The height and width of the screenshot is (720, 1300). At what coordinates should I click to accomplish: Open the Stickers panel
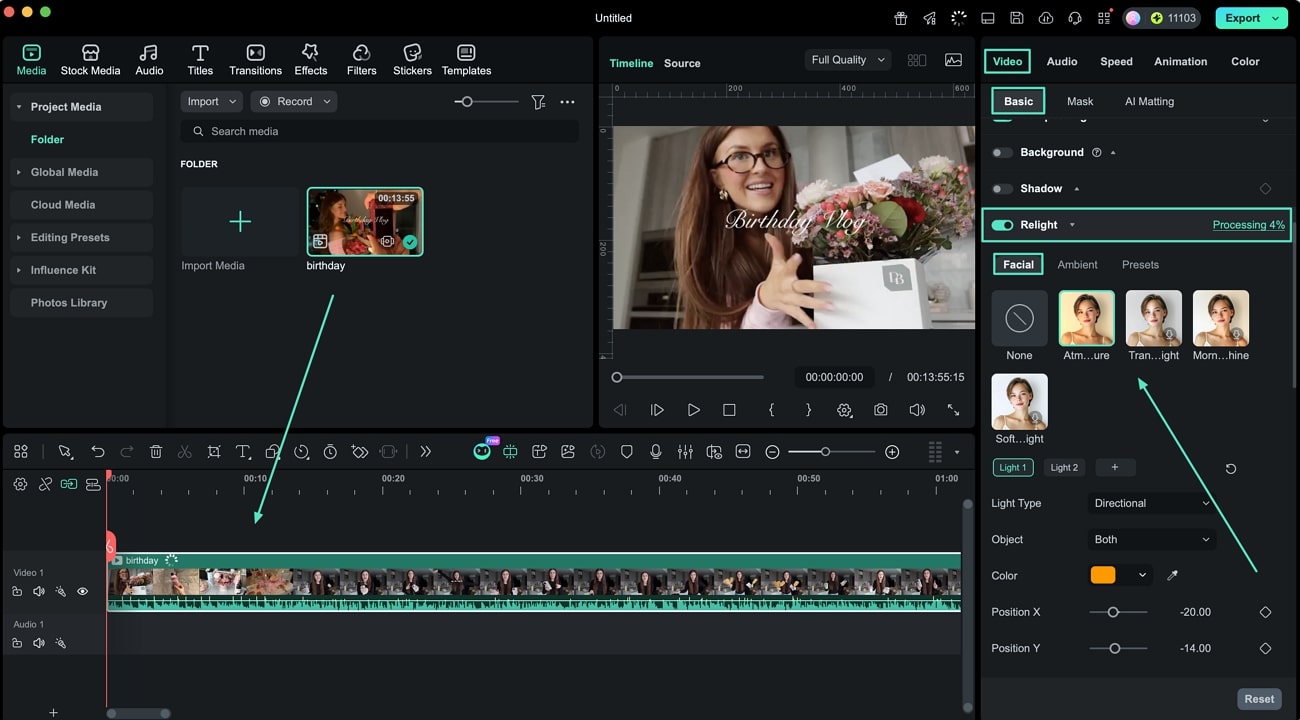[x=412, y=60]
